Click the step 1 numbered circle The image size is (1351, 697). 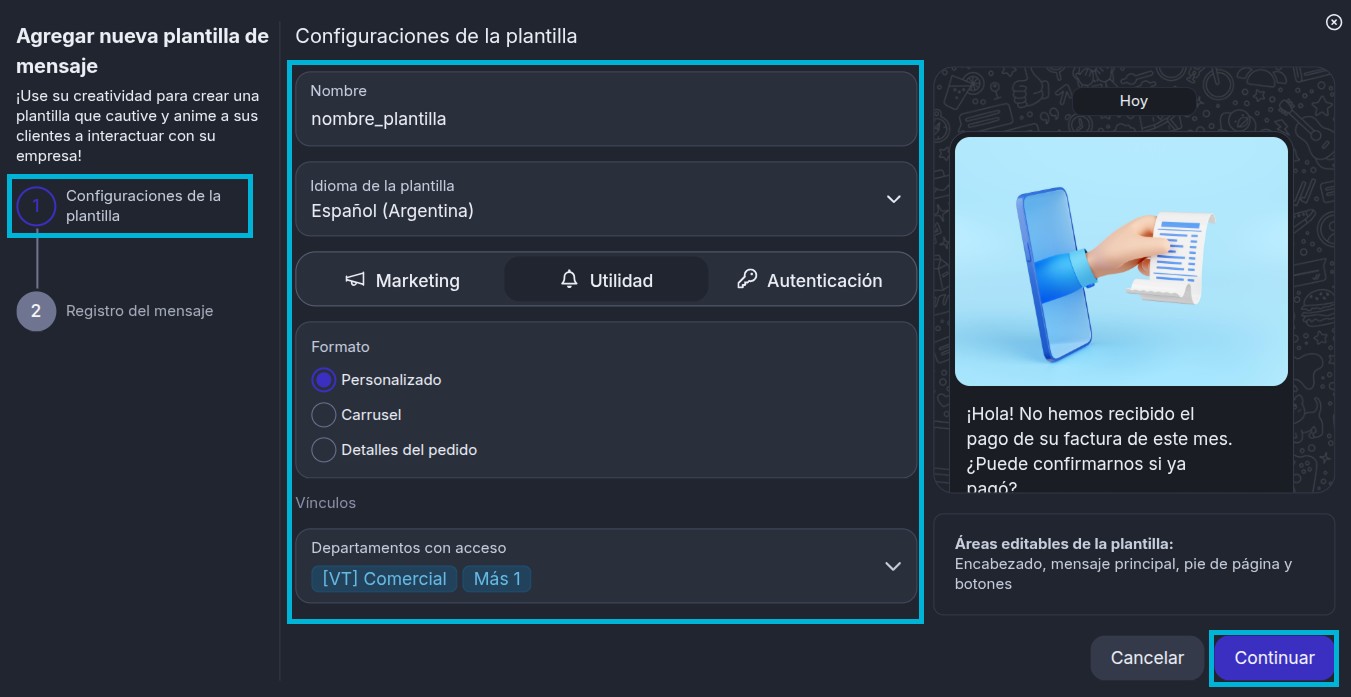point(35,206)
